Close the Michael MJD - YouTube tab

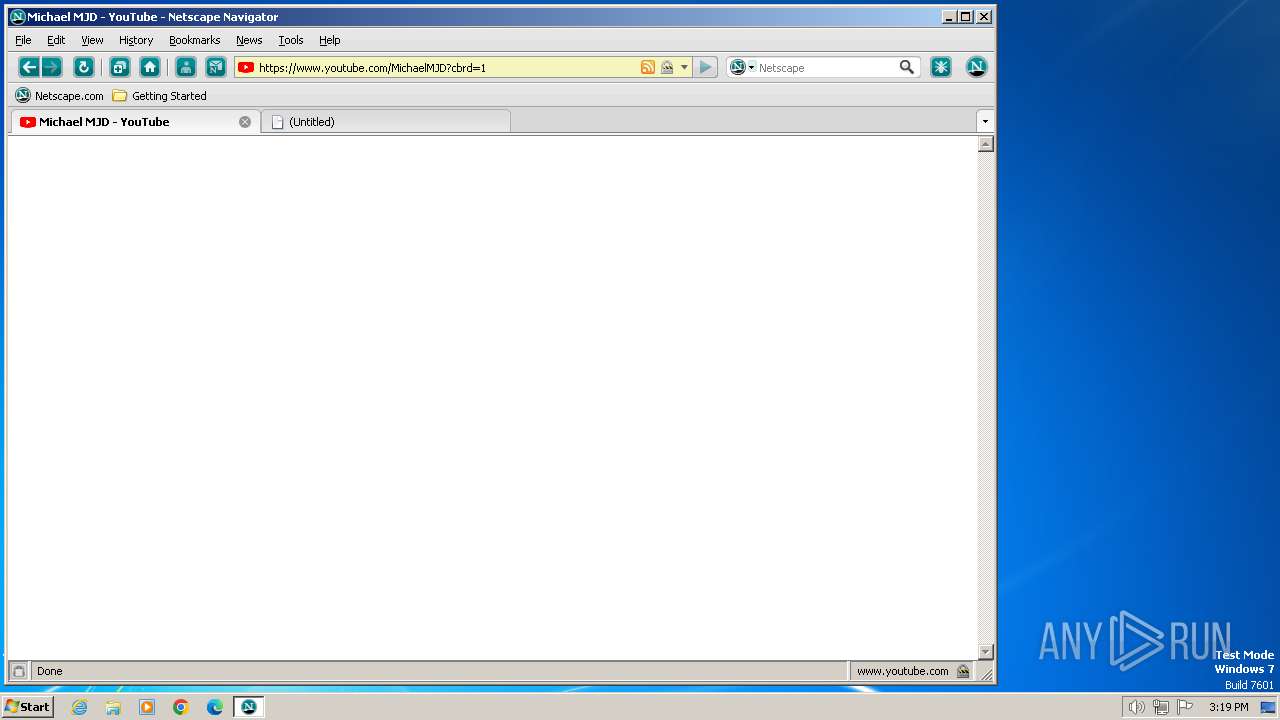point(245,122)
